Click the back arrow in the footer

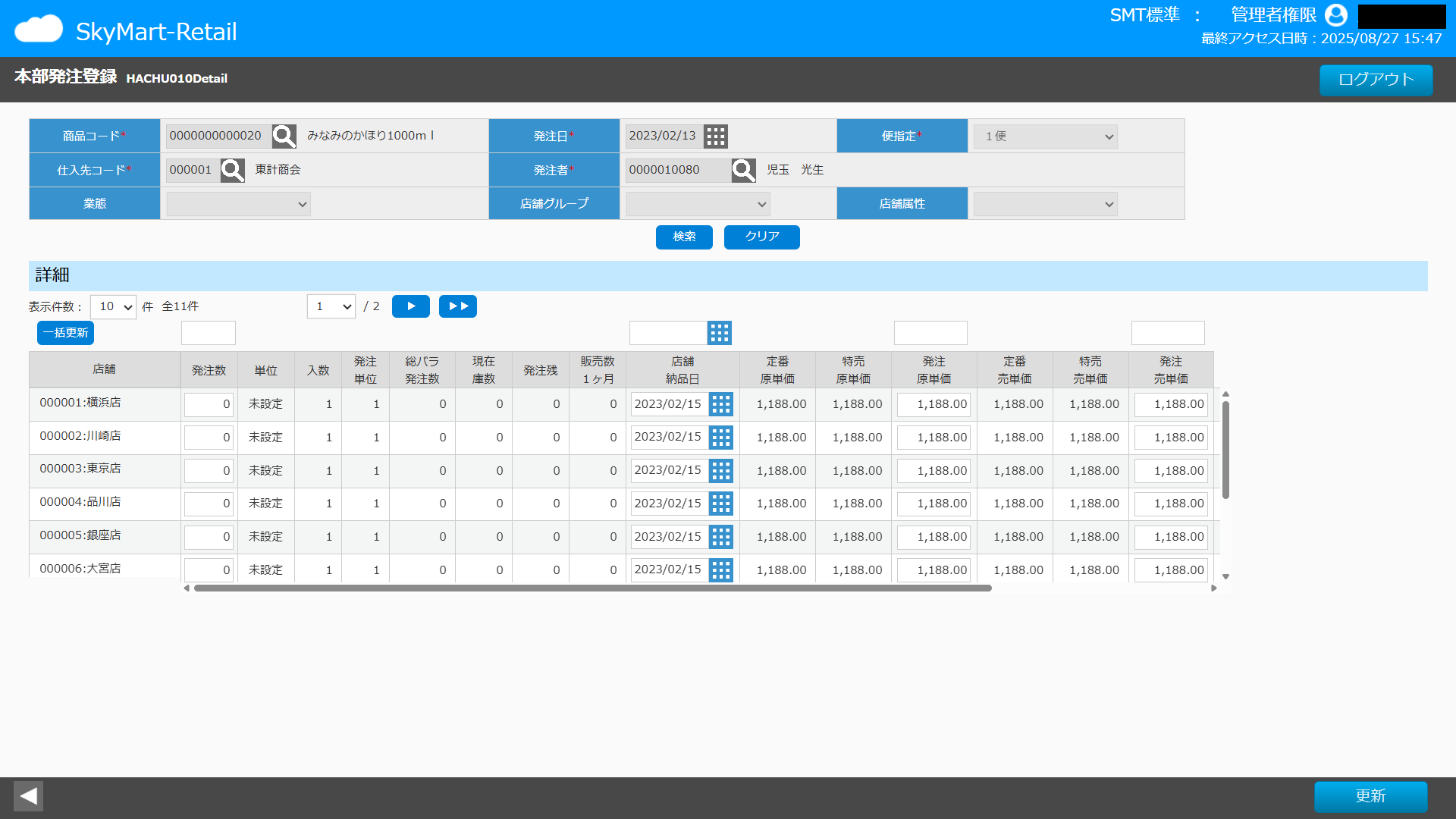[x=28, y=796]
